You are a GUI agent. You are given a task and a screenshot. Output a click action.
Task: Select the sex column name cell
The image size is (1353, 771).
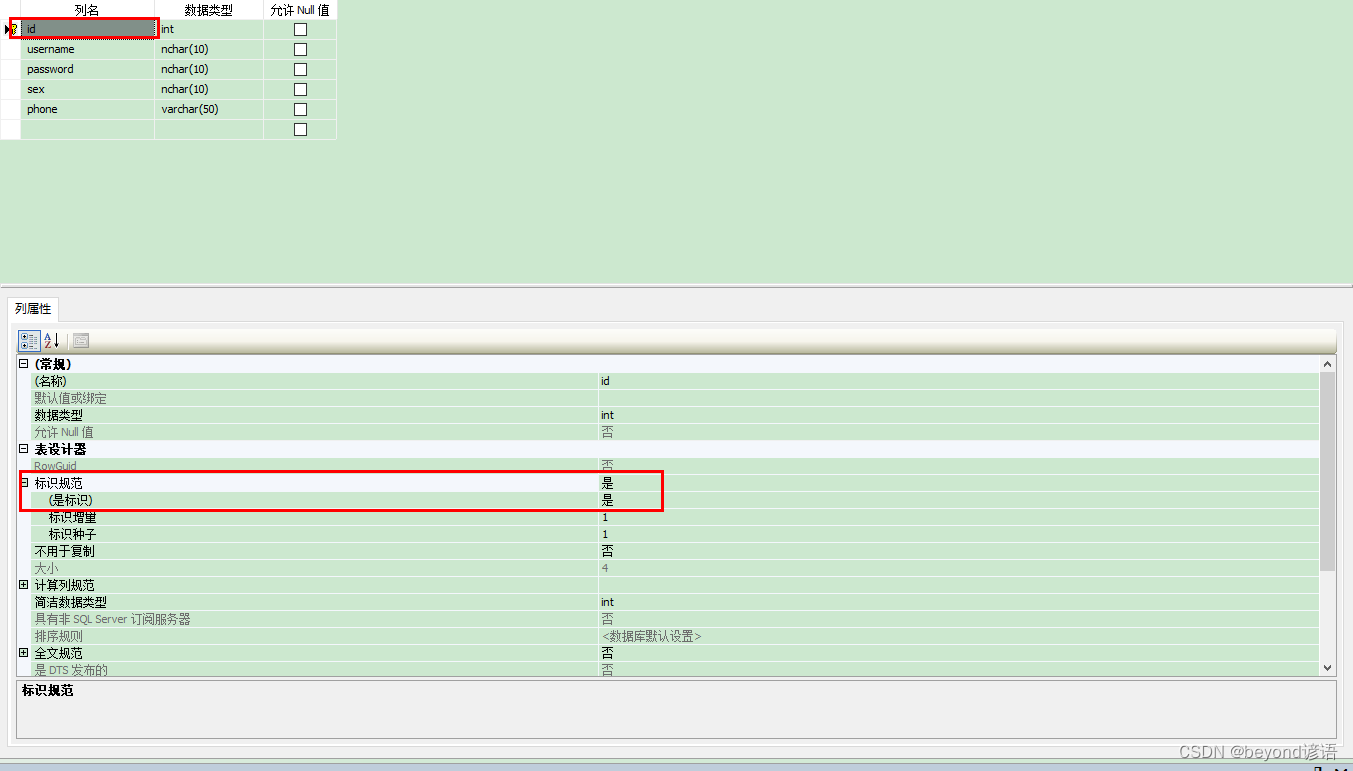87,89
